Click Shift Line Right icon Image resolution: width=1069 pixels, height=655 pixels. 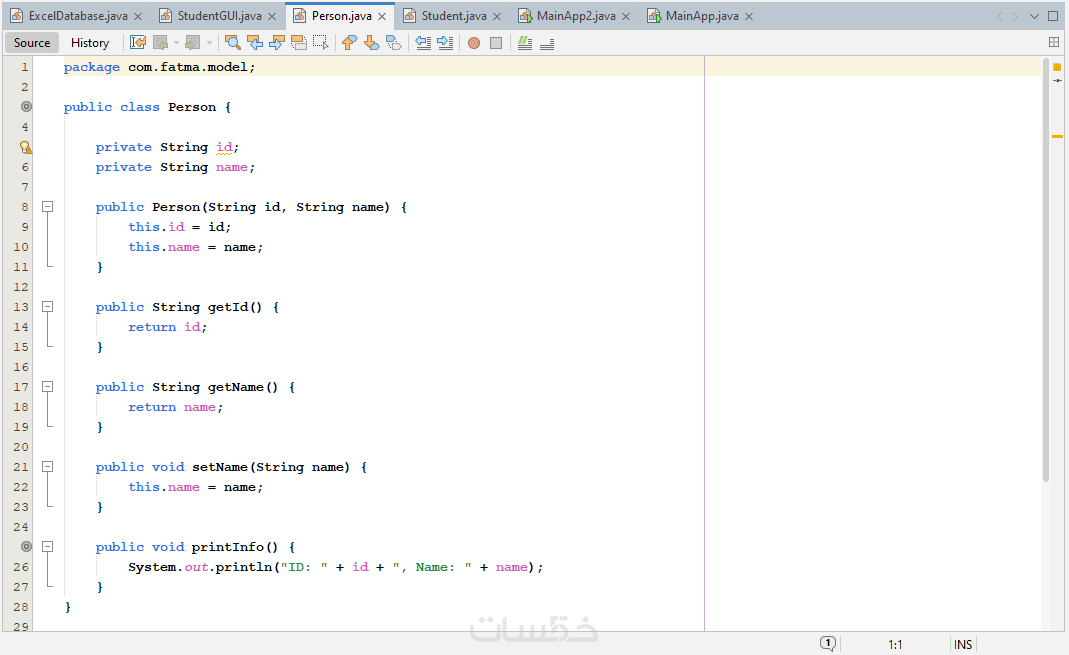tap(445, 43)
